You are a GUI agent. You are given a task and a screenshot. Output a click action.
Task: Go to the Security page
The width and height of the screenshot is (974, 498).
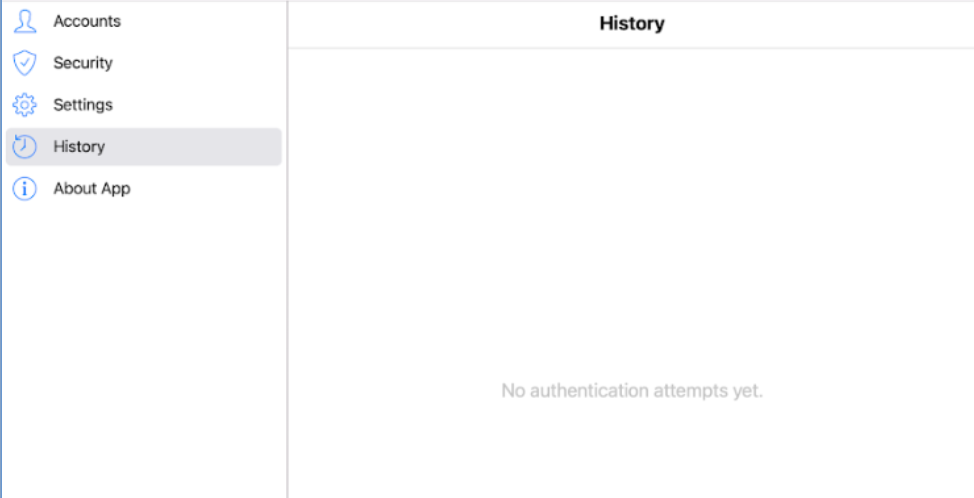(x=83, y=63)
